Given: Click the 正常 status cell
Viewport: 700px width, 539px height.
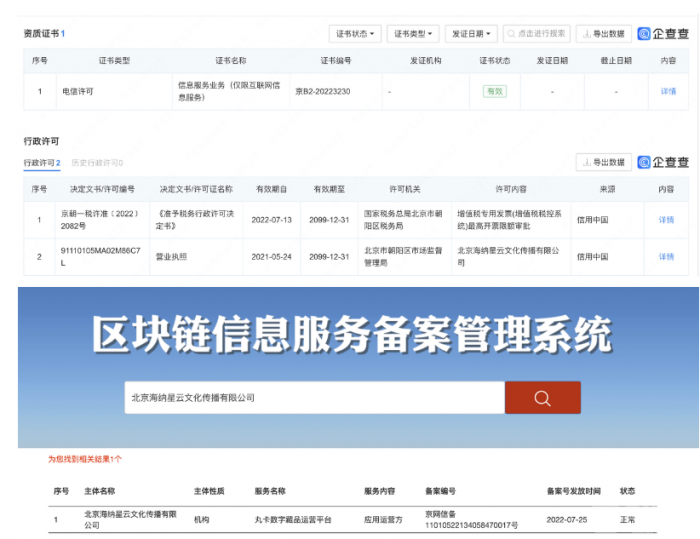Looking at the screenshot, I should (627, 520).
